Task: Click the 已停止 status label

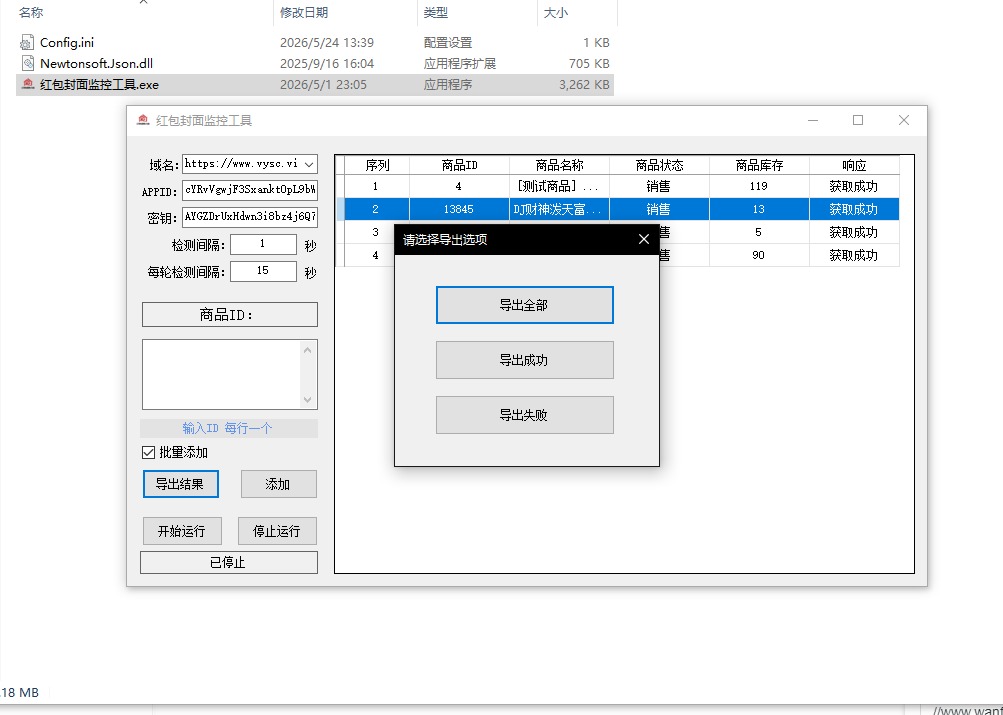Action: pos(229,562)
